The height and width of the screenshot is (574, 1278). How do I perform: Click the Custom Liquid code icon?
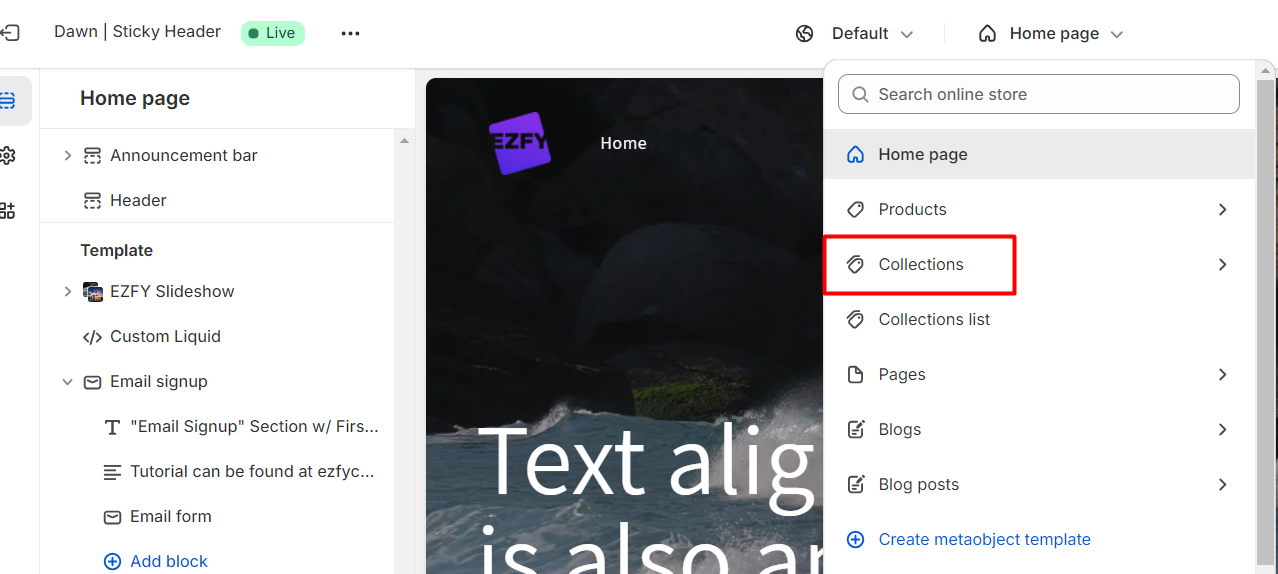(92, 337)
